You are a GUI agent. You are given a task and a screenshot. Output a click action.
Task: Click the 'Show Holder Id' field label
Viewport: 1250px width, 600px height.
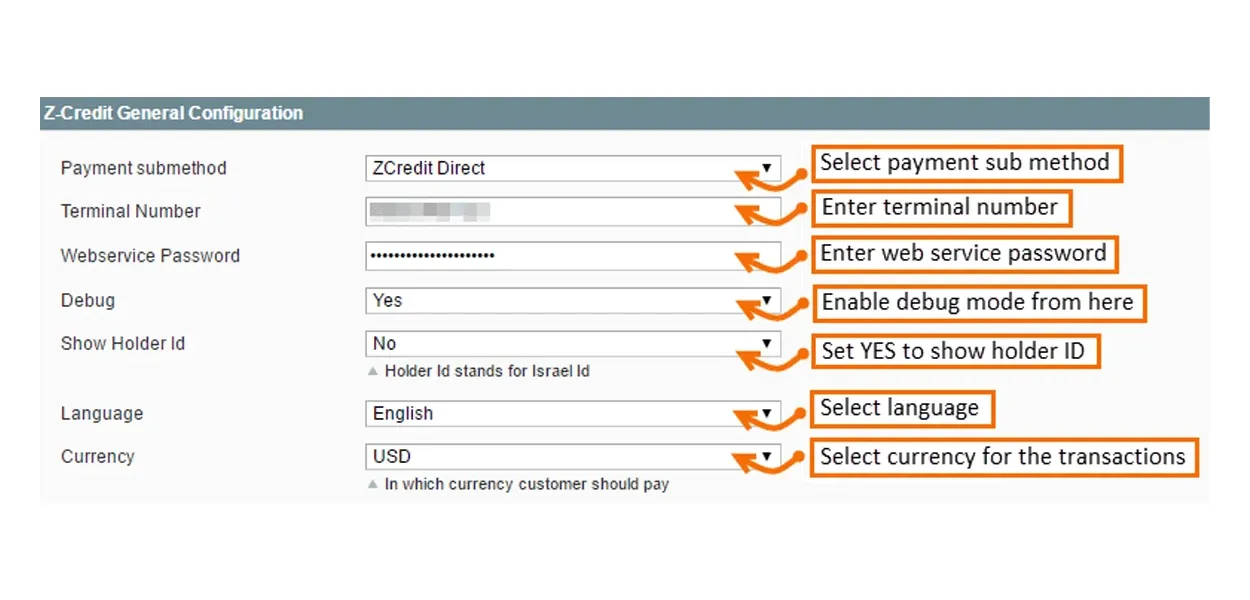point(123,344)
